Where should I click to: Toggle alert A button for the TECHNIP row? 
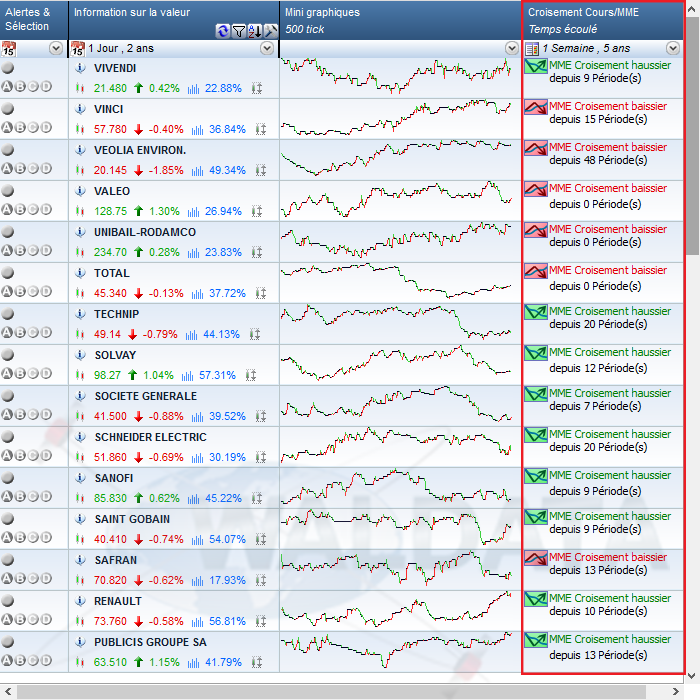point(8,333)
